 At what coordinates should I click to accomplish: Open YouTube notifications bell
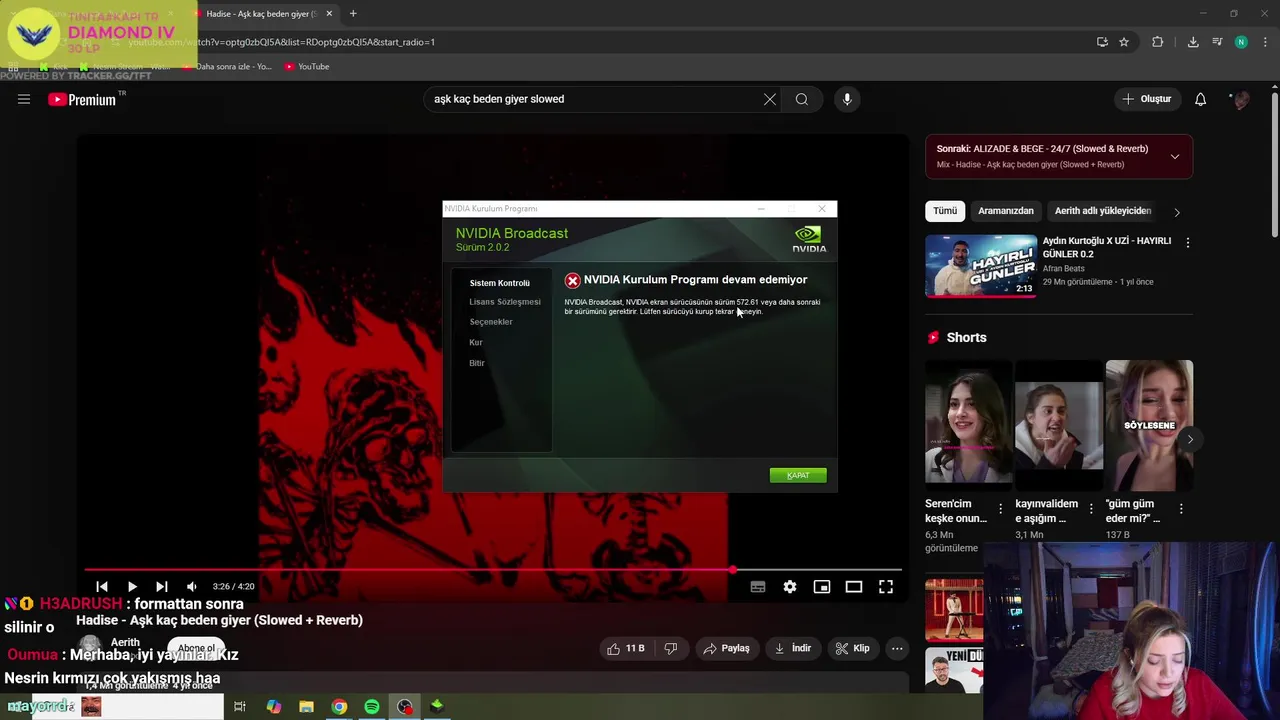pos(1201,99)
